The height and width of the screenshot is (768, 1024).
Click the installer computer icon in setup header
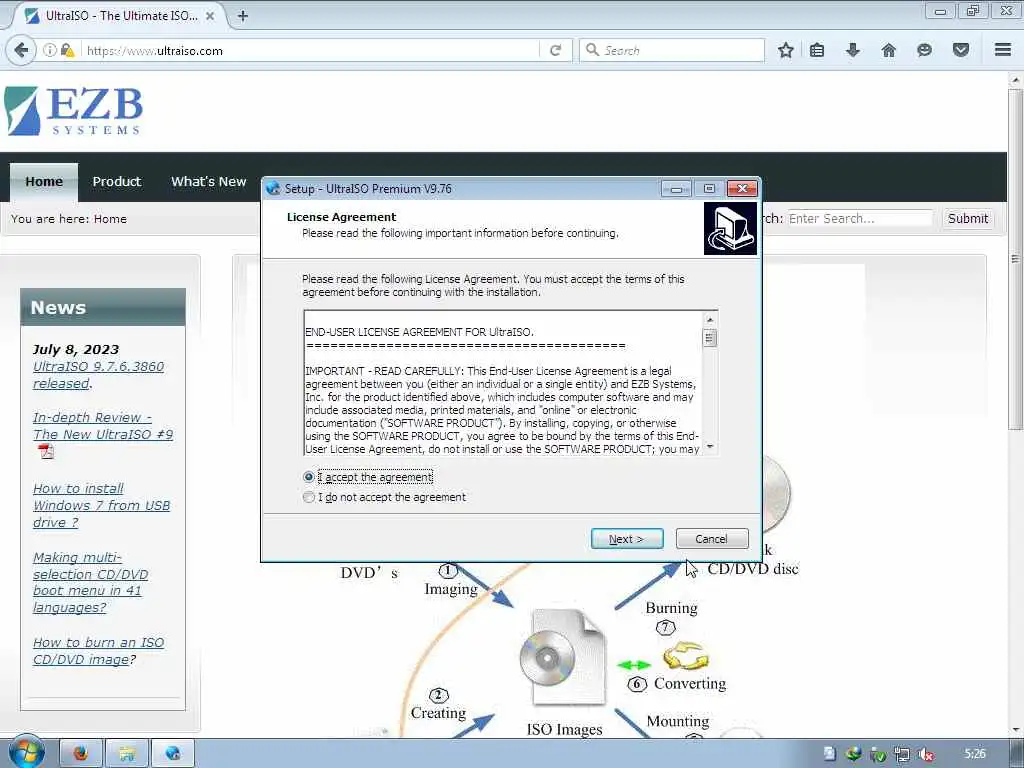coord(730,228)
